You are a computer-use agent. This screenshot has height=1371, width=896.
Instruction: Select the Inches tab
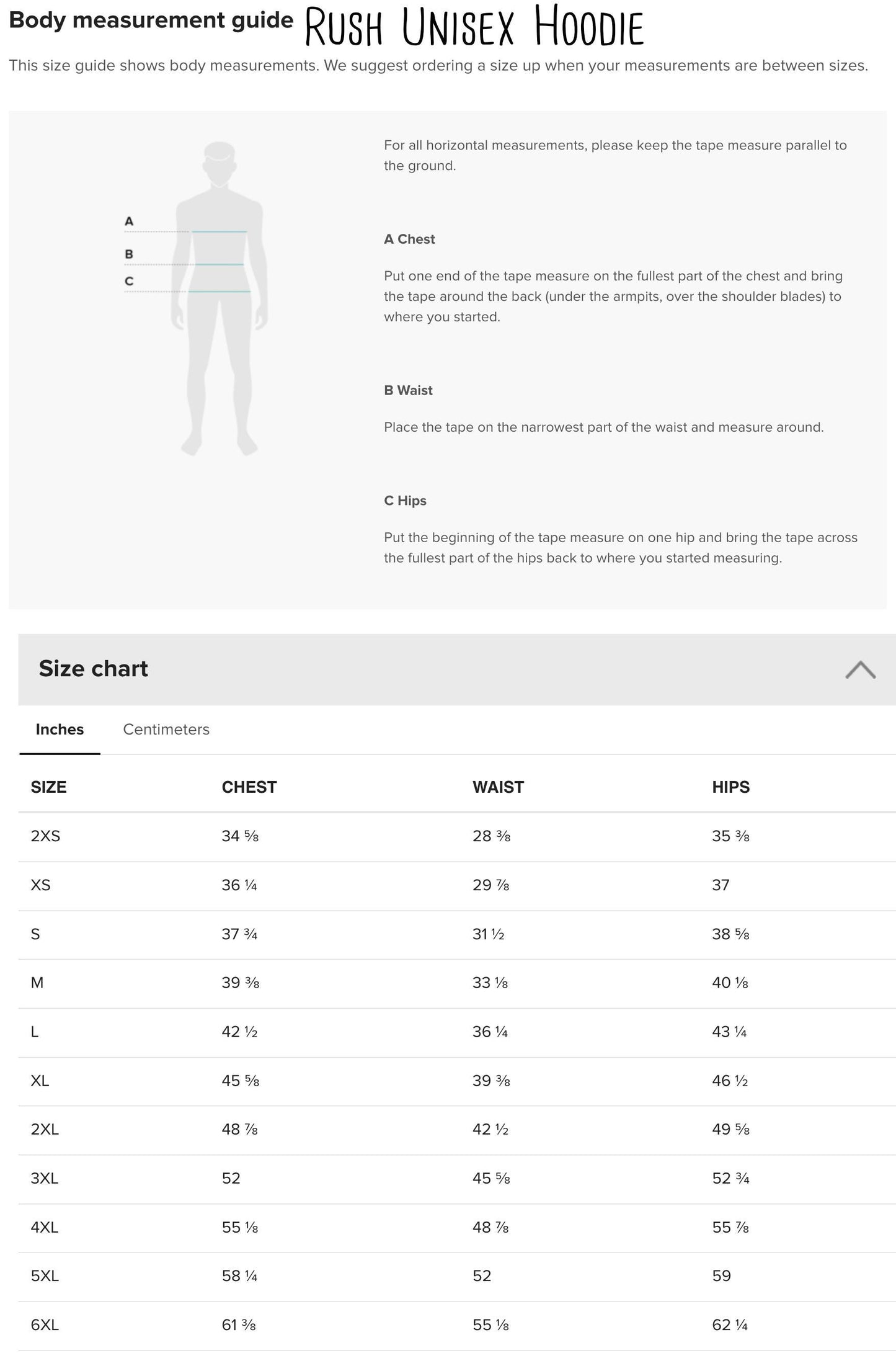[60, 730]
